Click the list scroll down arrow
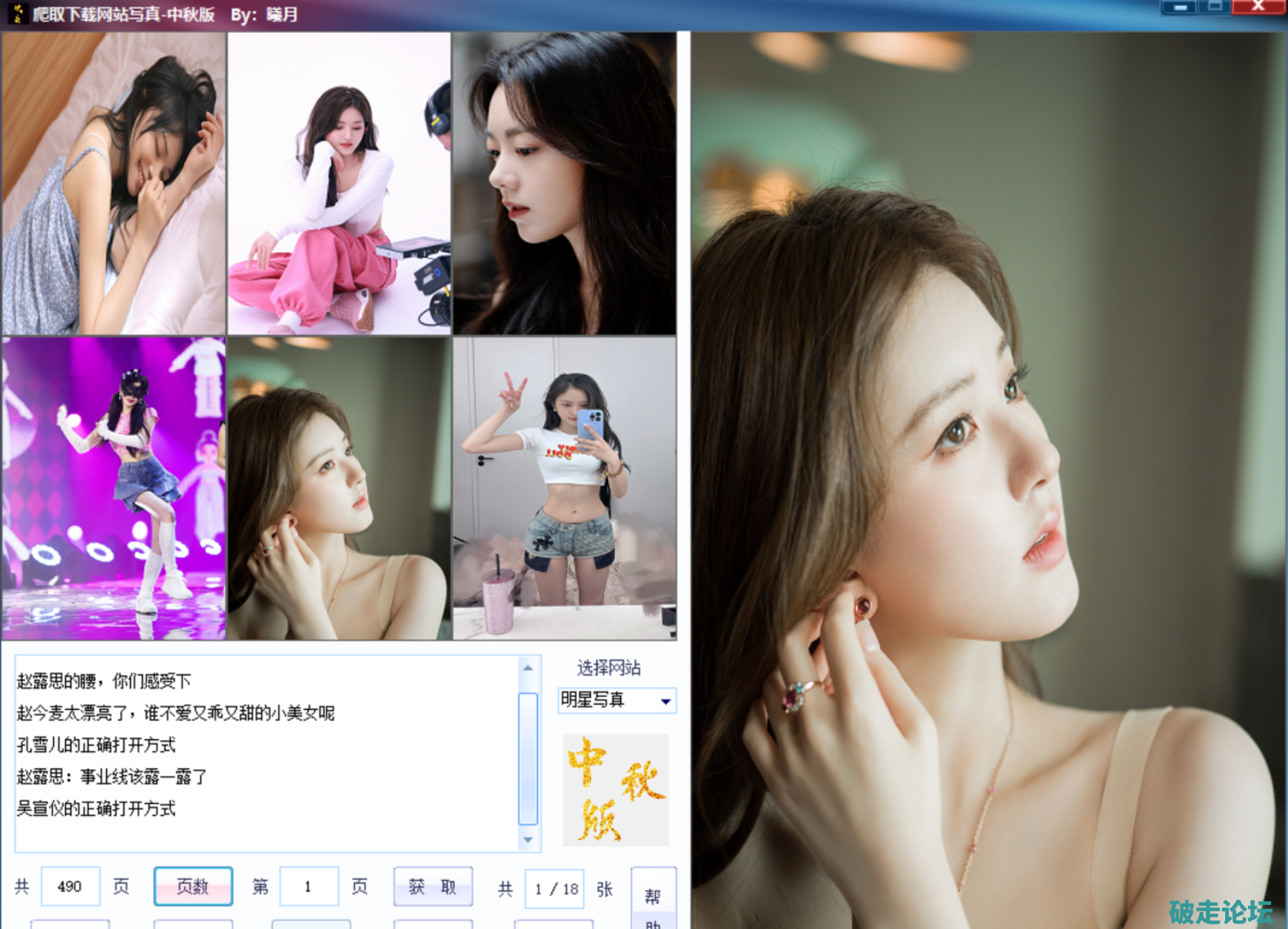 (528, 840)
